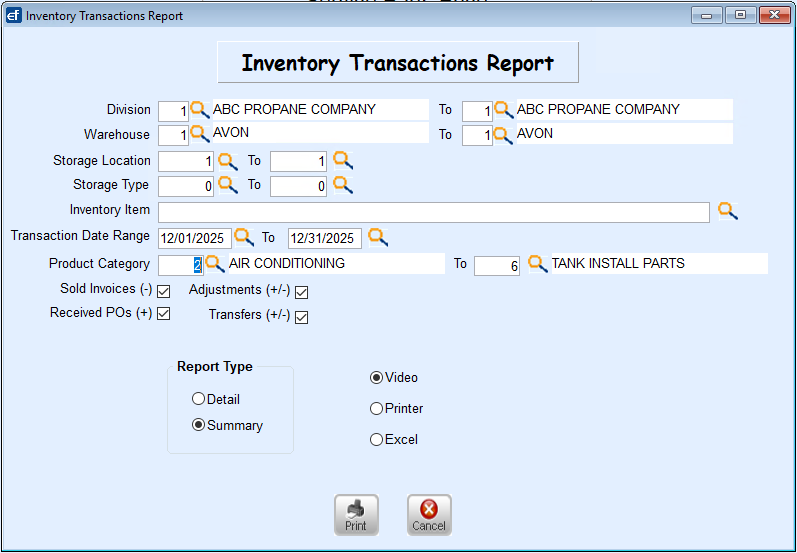Click the starting Warehouse number field
The image size is (797, 553).
pos(173,136)
